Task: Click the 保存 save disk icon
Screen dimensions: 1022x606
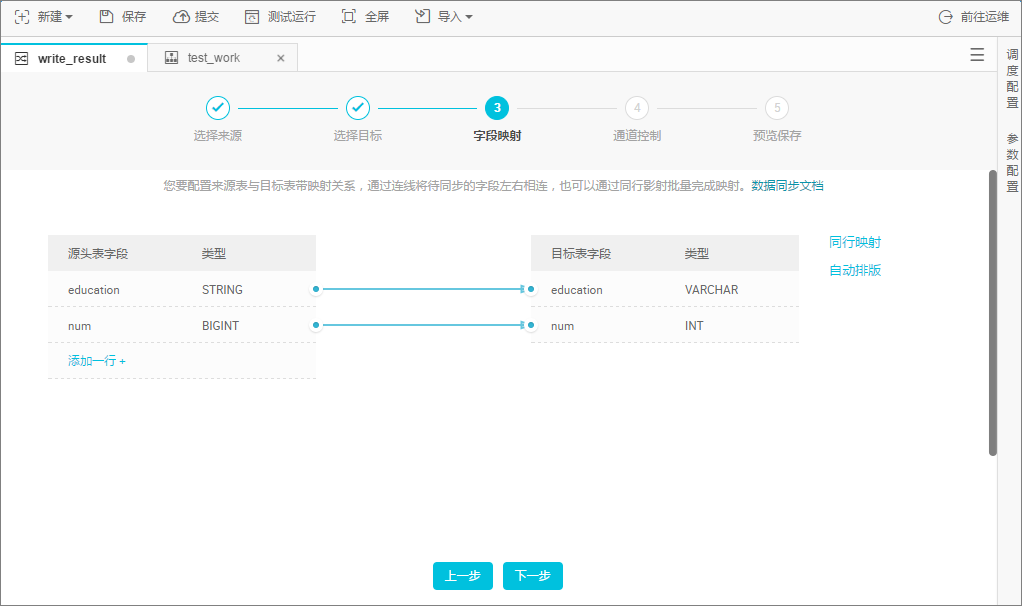Action: [106, 16]
